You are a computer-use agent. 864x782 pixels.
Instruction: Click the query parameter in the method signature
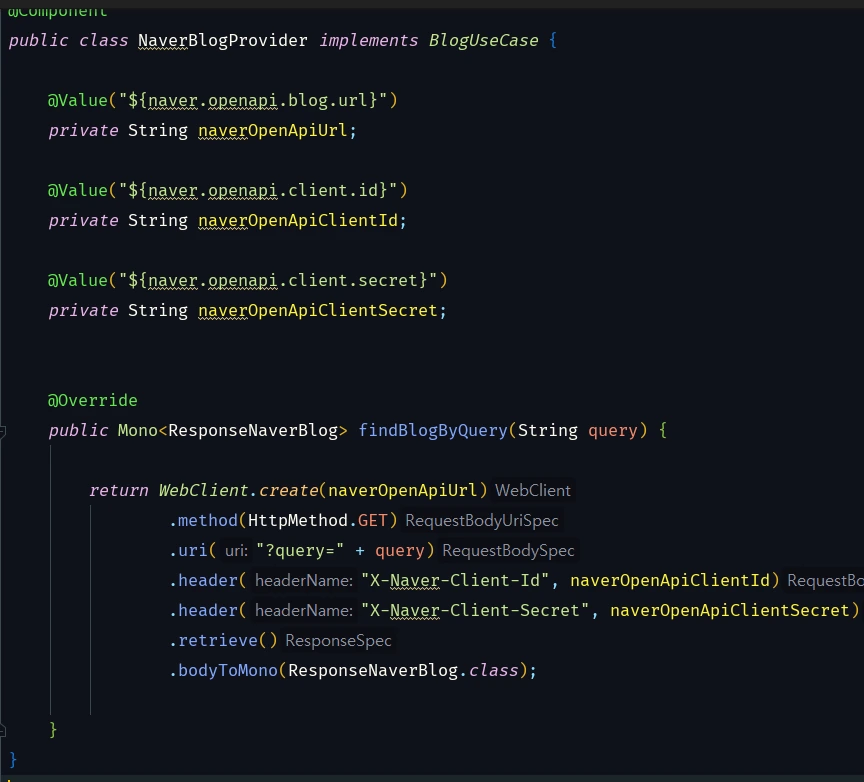pos(613,430)
